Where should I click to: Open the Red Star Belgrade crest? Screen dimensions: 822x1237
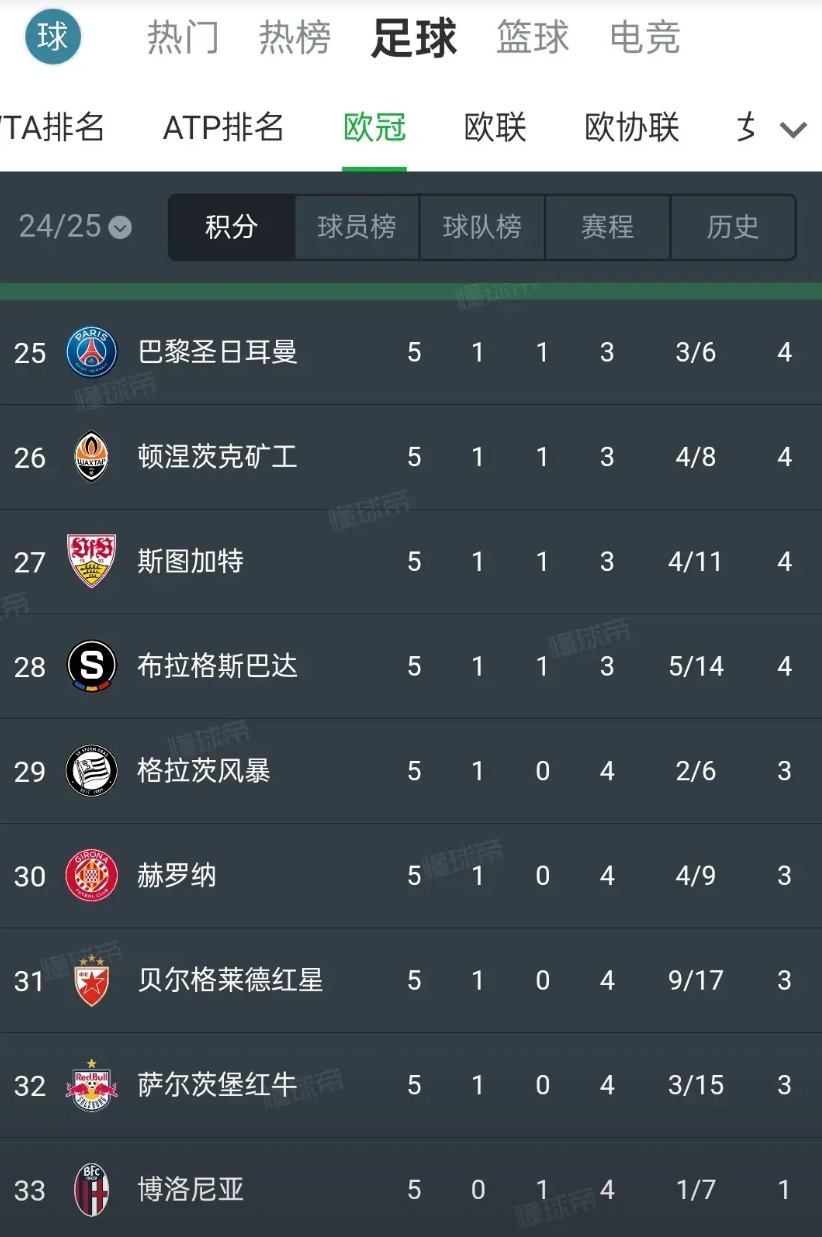coord(91,980)
